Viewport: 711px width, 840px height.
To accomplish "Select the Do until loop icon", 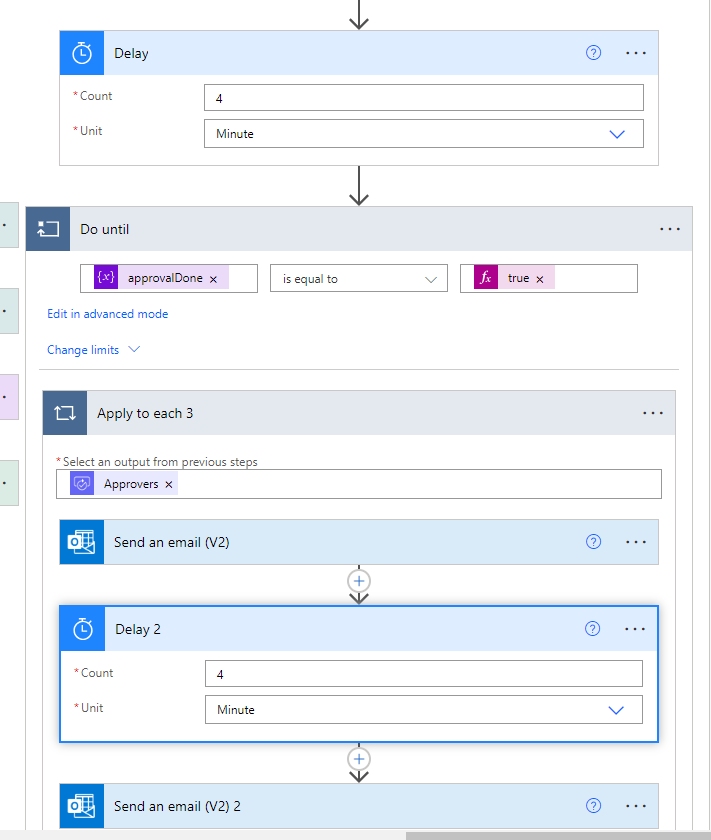I will pyautogui.click(x=48, y=228).
